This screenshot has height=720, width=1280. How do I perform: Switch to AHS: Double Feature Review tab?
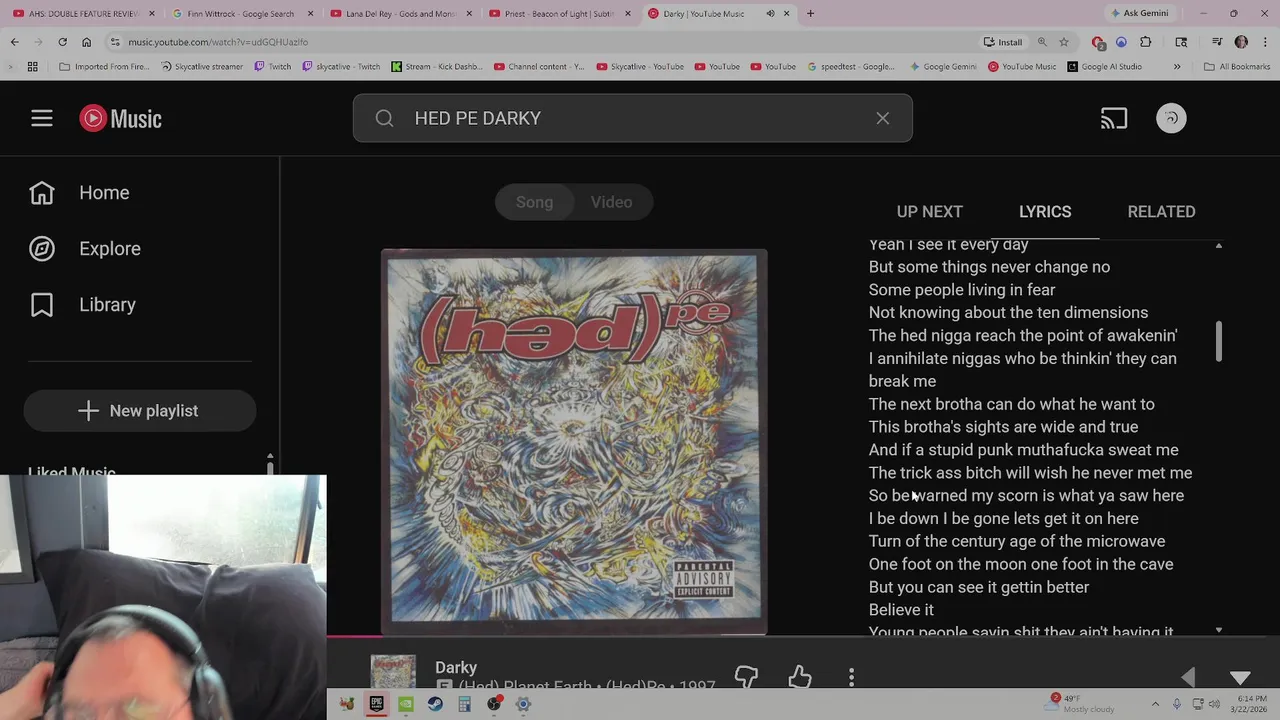[x=83, y=14]
